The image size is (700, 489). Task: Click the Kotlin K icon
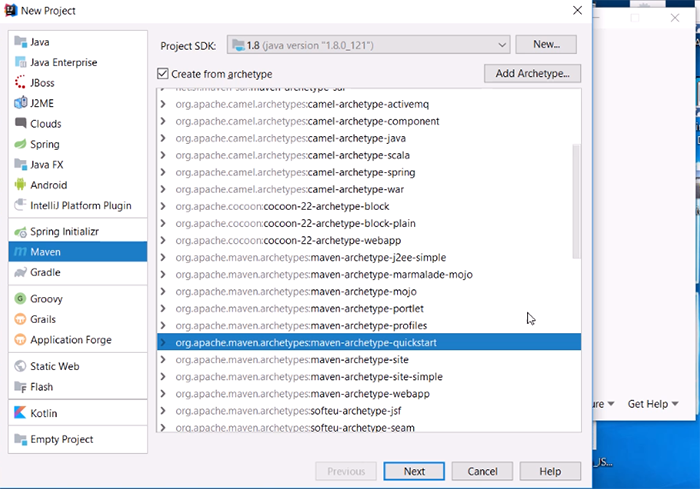pyautogui.click(x=21, y=413)
